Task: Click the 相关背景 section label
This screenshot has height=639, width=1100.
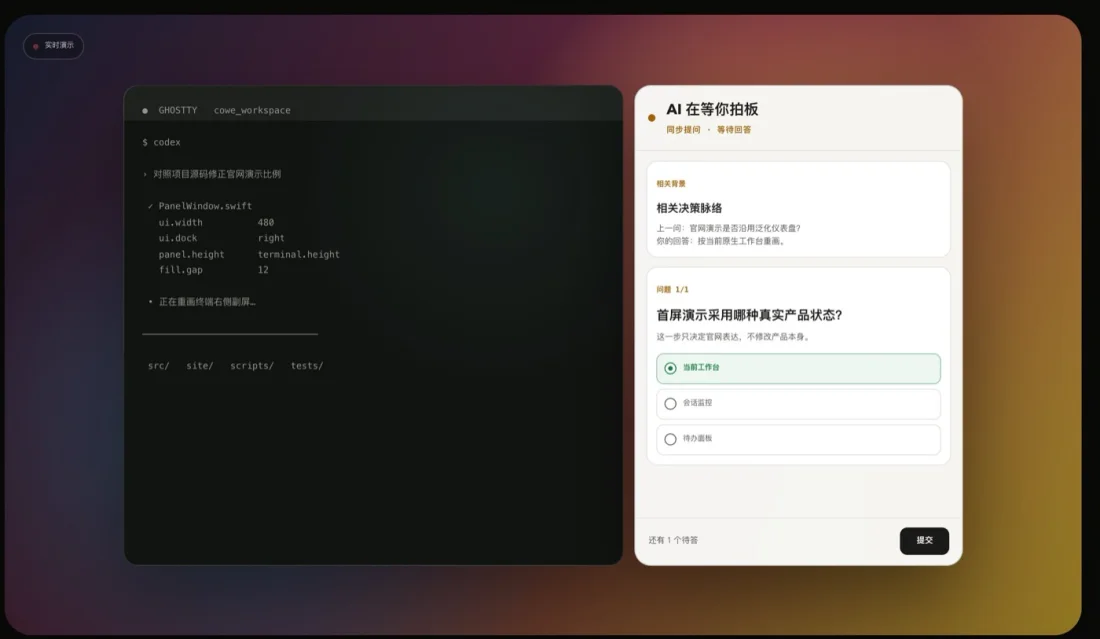Action: (x=671, y=184)
